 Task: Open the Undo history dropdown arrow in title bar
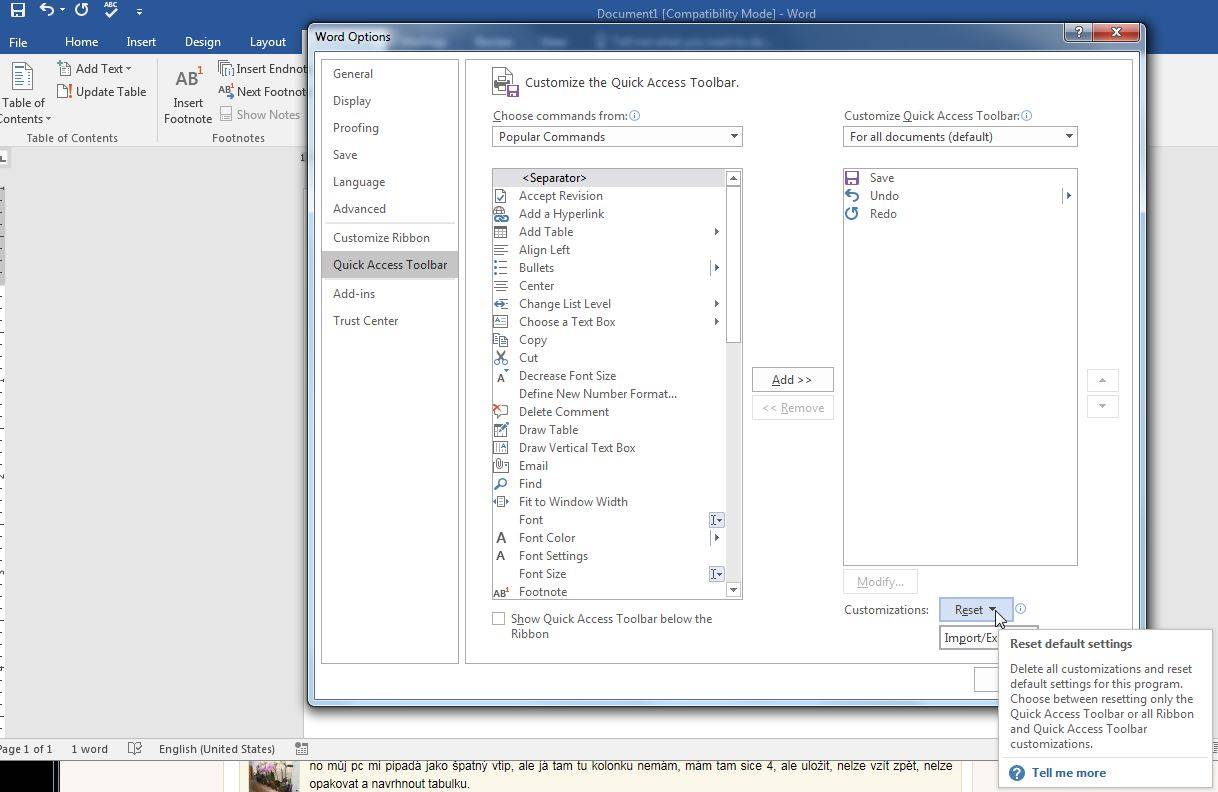coord(62,11)
